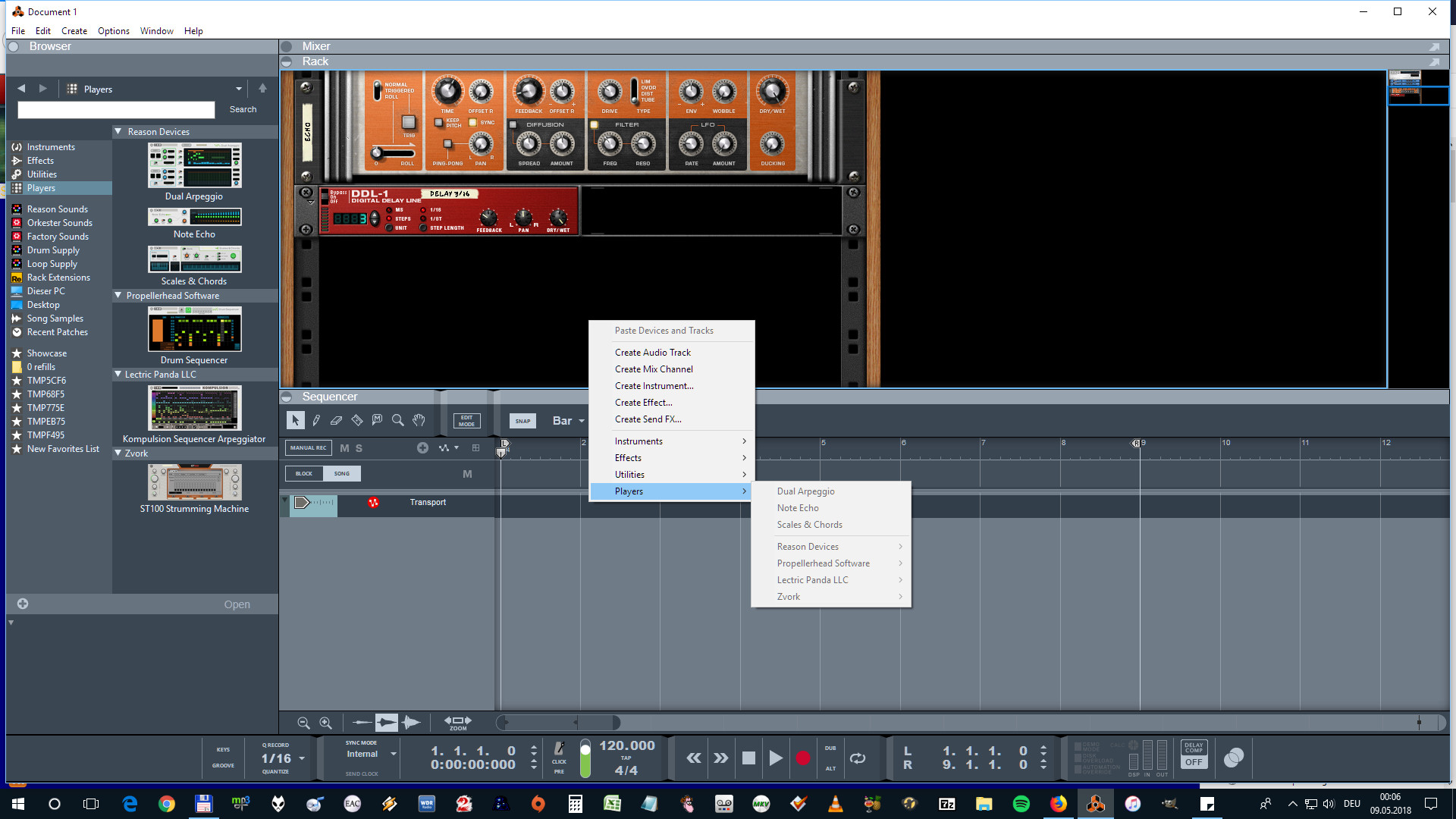Select the Drum Sequencer thumbnail

pos(194,329)
